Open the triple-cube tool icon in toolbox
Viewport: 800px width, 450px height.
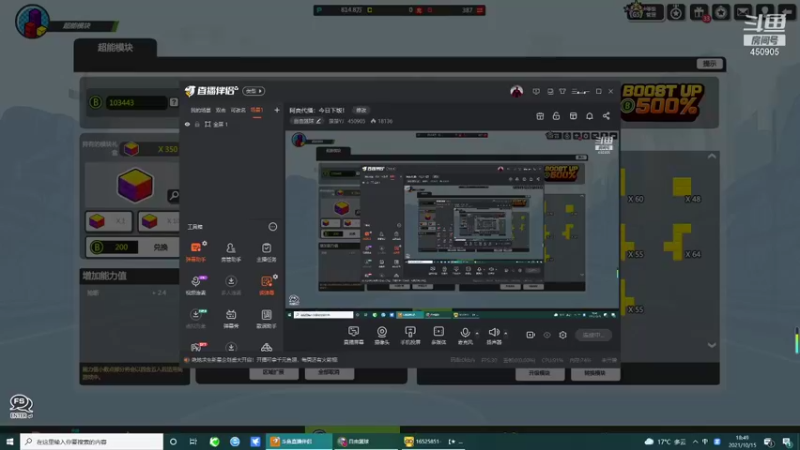[x=266, y=347]
